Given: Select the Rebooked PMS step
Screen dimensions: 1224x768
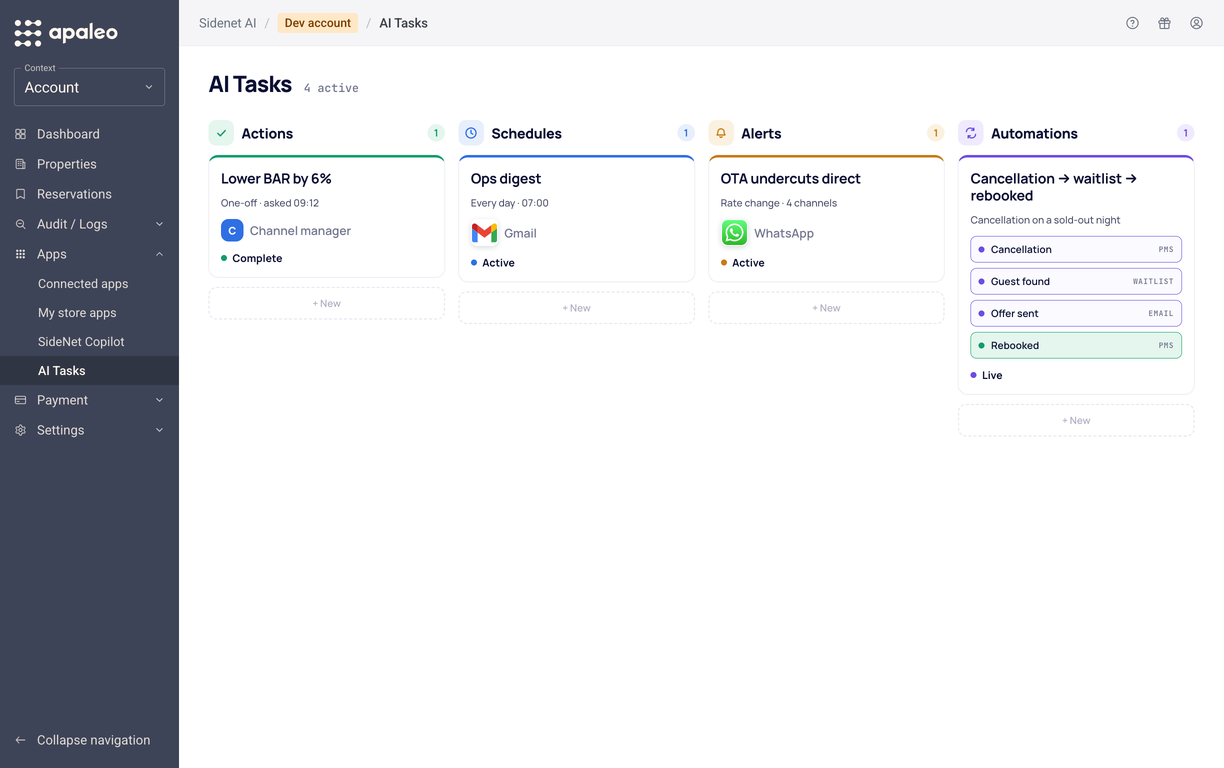Looking at the screenshot, I should click(1076, 345).
